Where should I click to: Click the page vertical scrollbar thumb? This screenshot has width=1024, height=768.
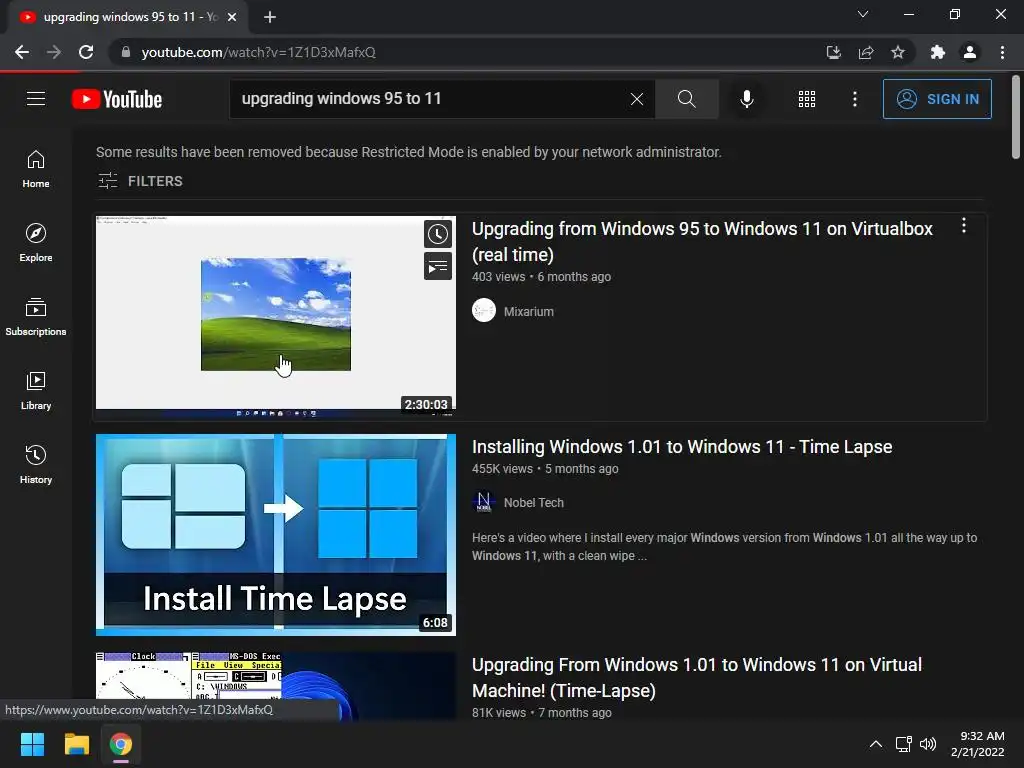pos(1016,118)
